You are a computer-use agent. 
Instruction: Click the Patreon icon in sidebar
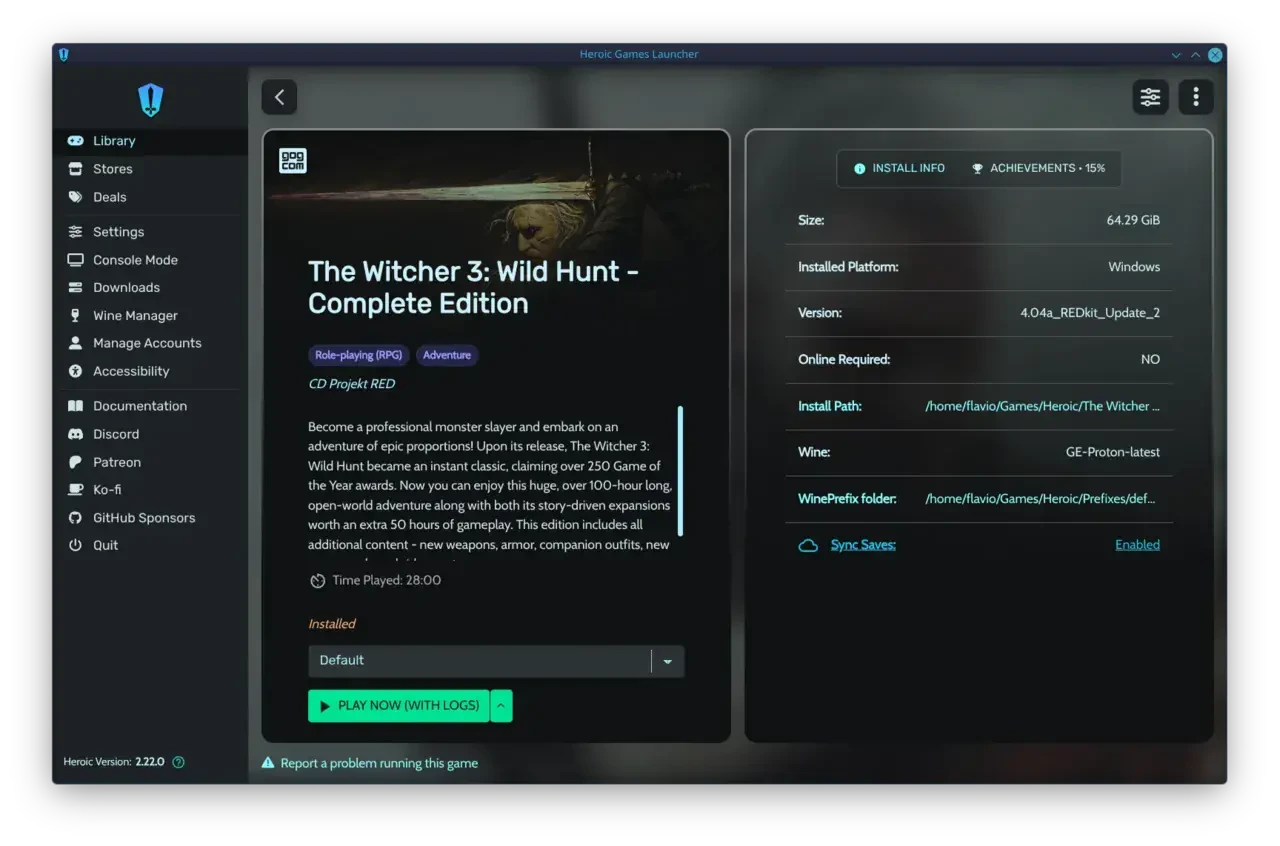75,462
